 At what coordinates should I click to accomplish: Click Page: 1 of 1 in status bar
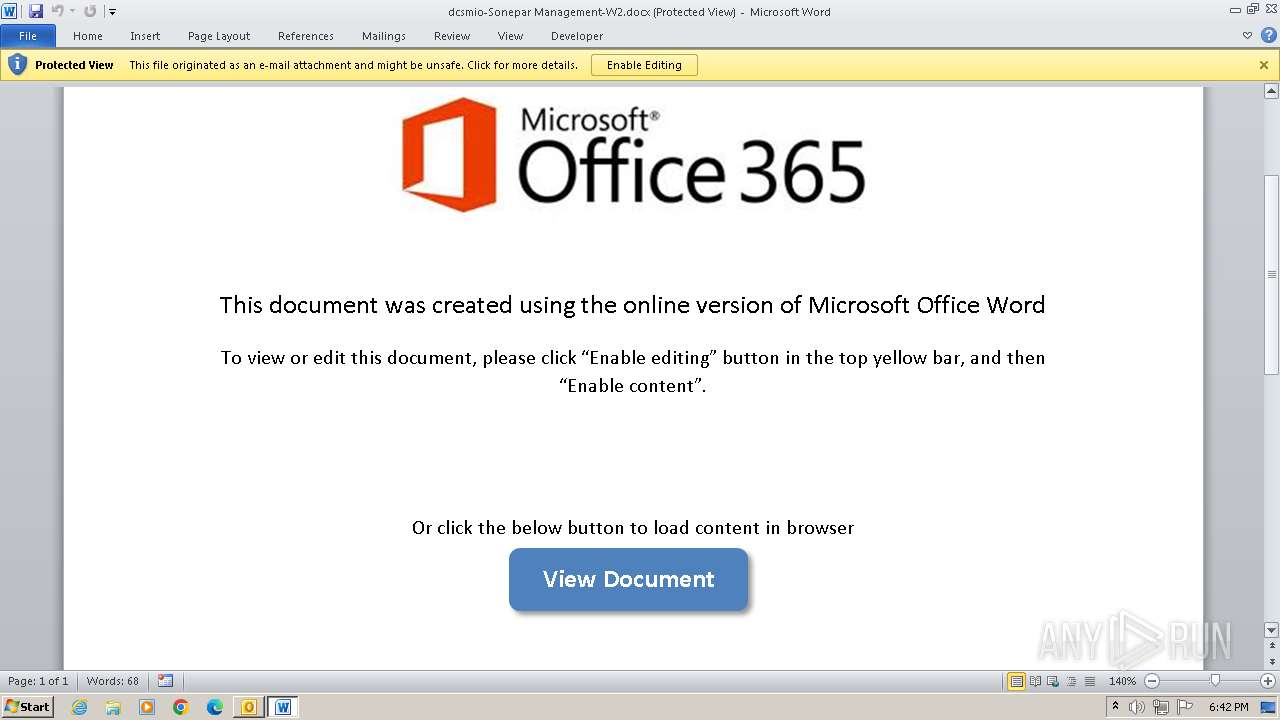[38, 681]
